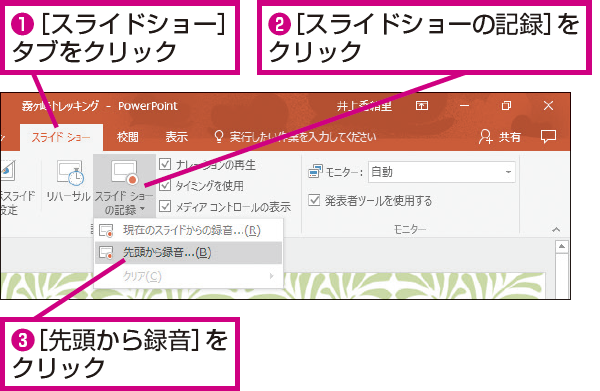Click the リハーサル (Rehearse Timings) icon

pos(70,173)
